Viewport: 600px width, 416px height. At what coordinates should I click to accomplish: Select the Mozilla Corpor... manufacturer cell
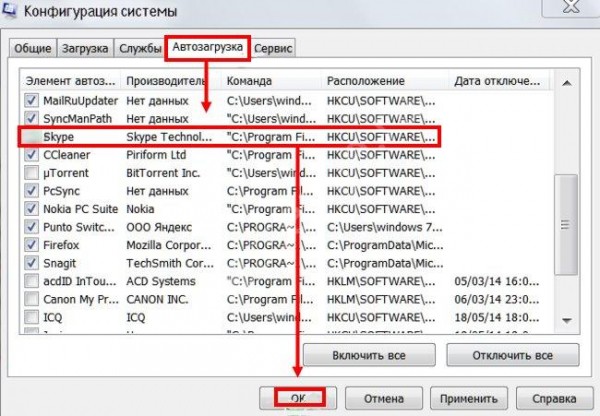click(169, 245)
